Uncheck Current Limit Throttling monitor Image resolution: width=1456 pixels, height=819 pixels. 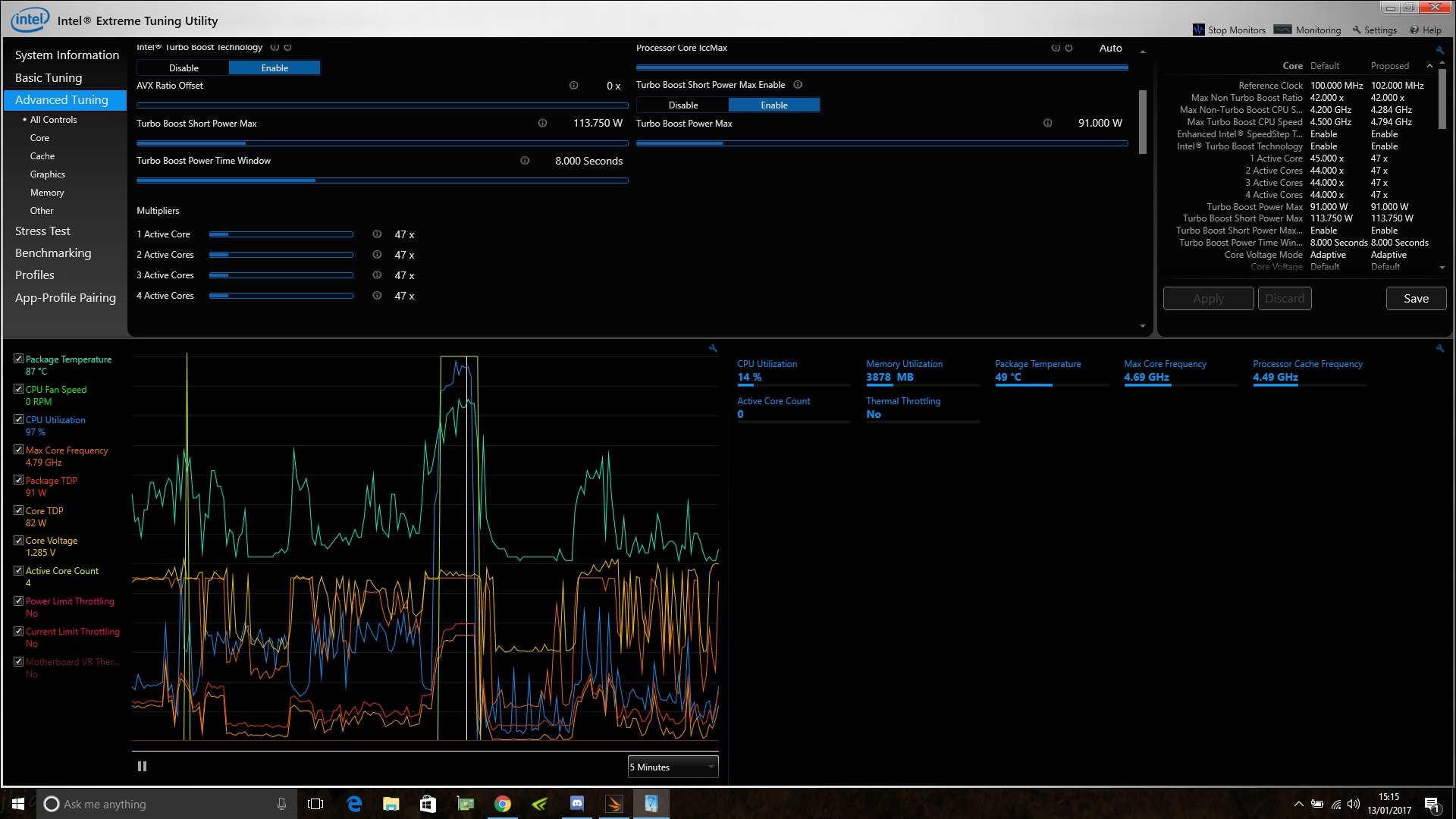click(18, 631)
